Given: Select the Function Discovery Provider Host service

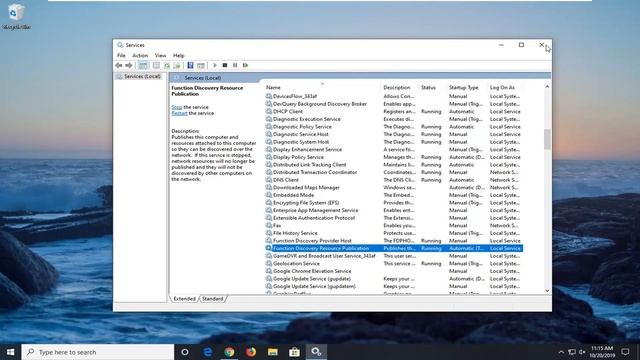Looking at the screenshot, I should 394,241.
